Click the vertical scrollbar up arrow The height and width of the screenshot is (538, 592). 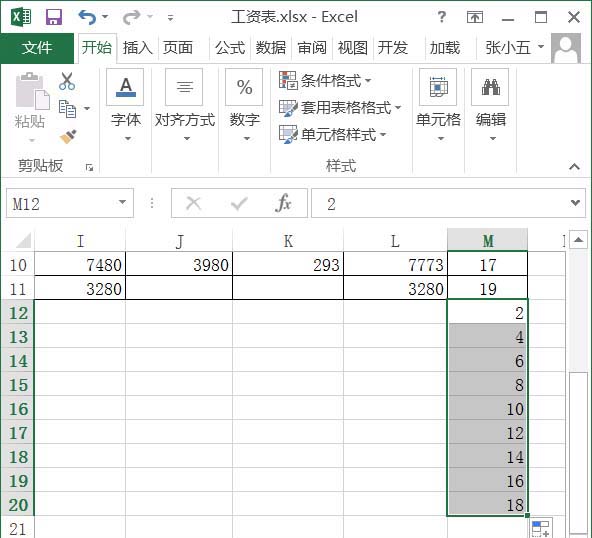[578, 239]
